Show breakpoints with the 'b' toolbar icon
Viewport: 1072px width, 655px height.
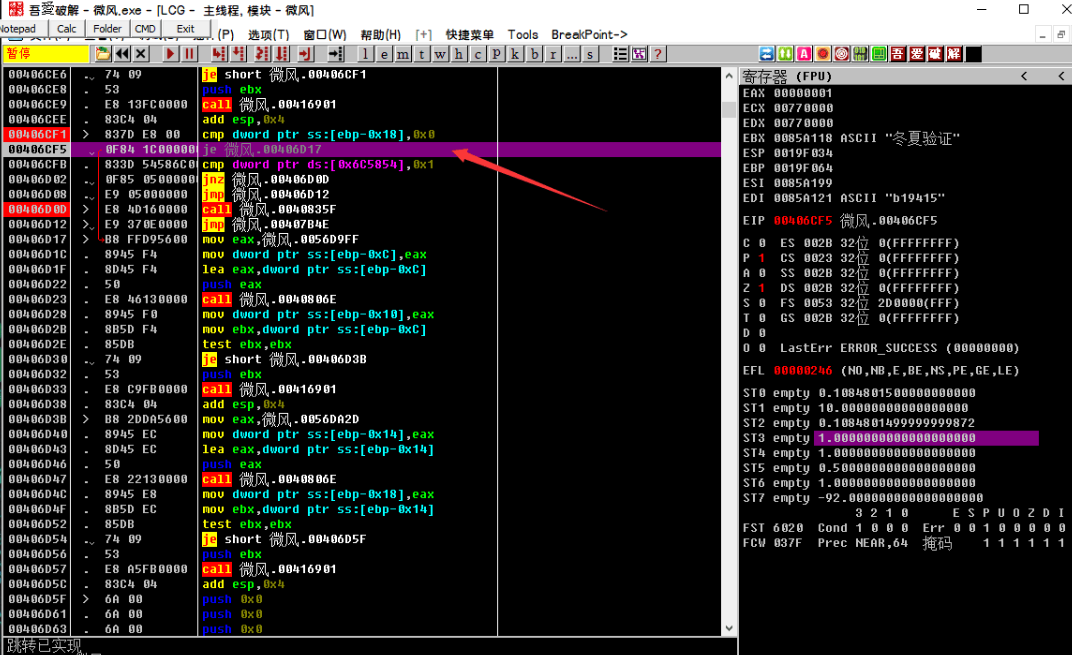(x=535, y=54)
